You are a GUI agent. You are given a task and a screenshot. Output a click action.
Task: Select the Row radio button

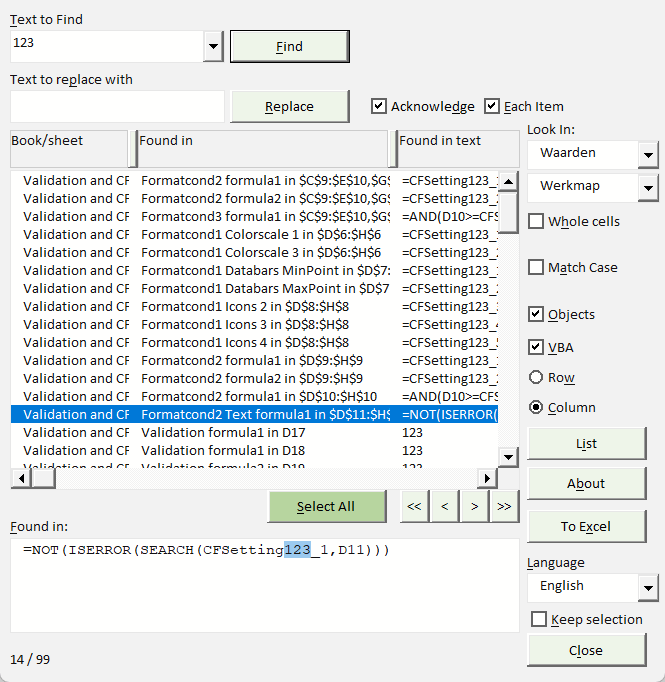tap(536, 377)
